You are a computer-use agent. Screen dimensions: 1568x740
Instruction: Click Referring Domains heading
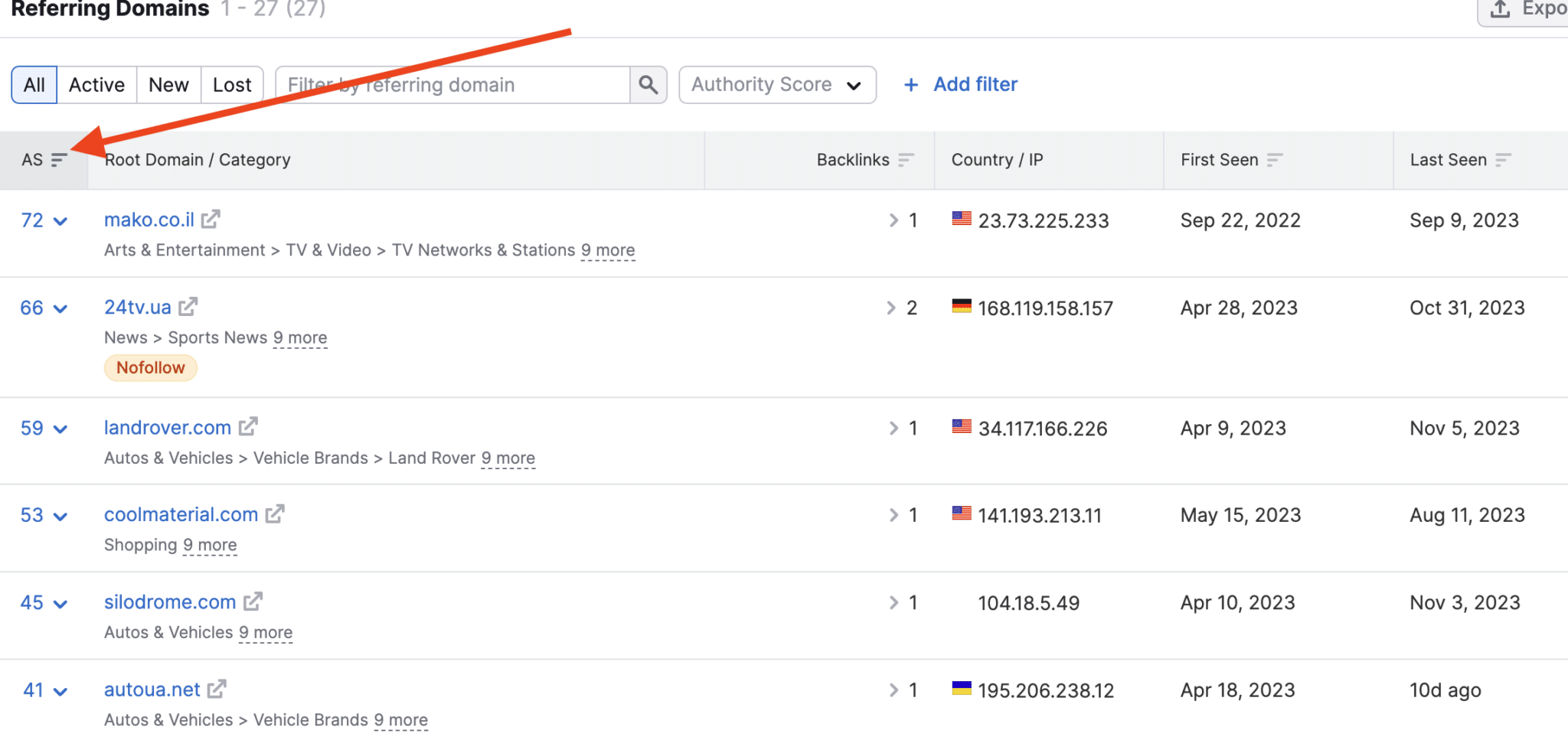(x=110, y=9)
